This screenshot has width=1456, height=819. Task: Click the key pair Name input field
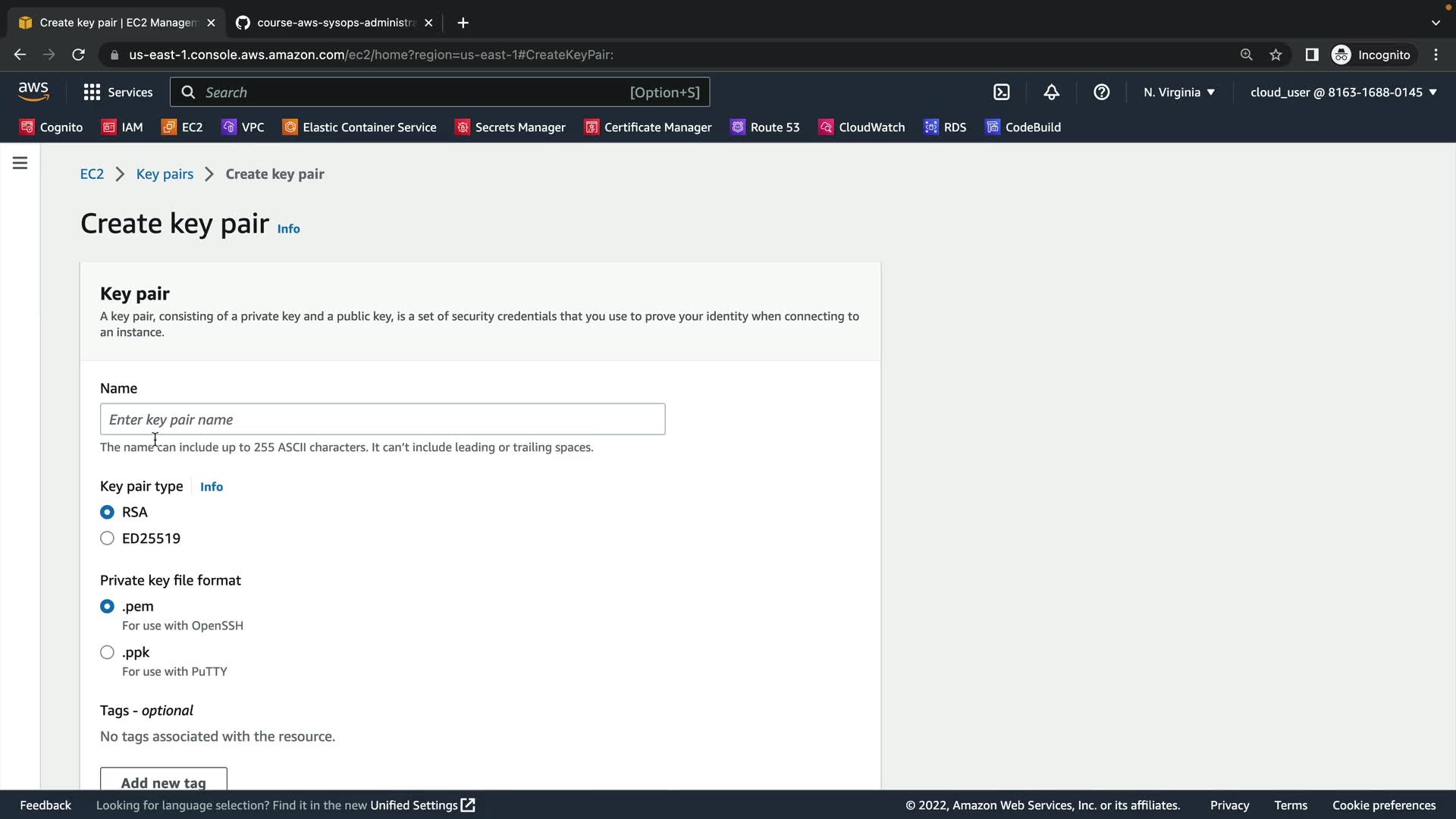[382, 419]
